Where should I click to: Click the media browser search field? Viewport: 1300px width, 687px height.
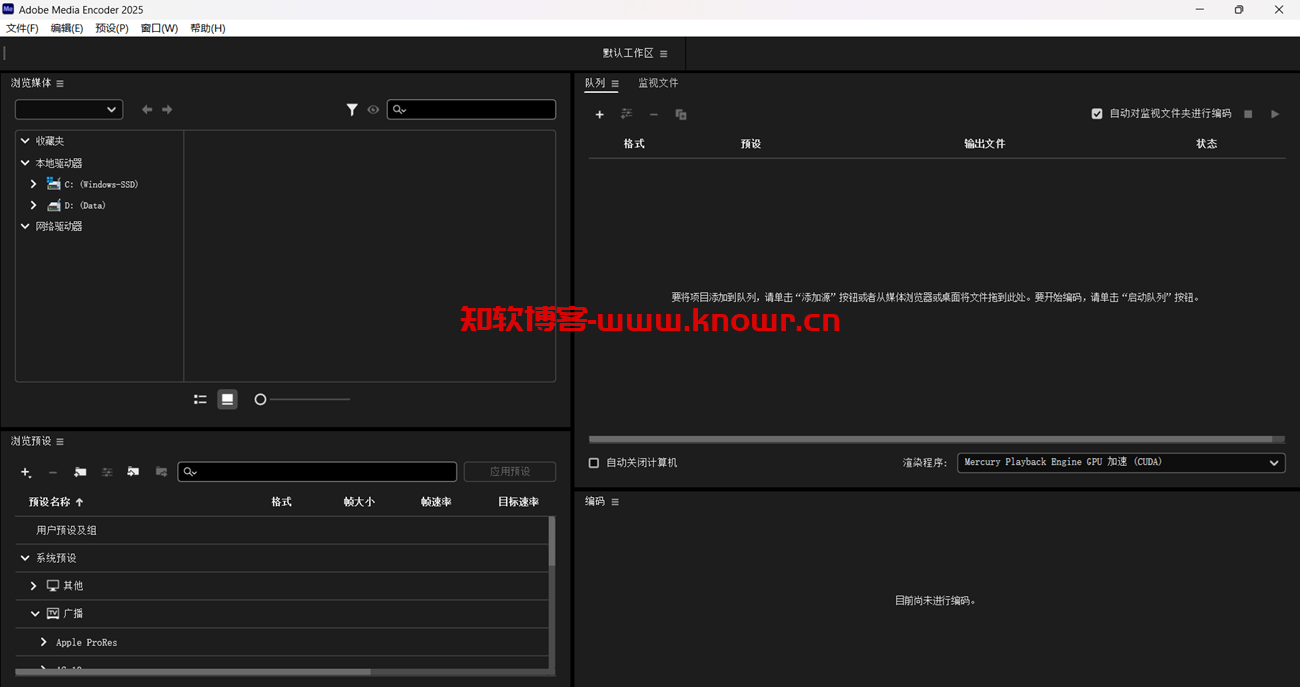pos(471,109)
